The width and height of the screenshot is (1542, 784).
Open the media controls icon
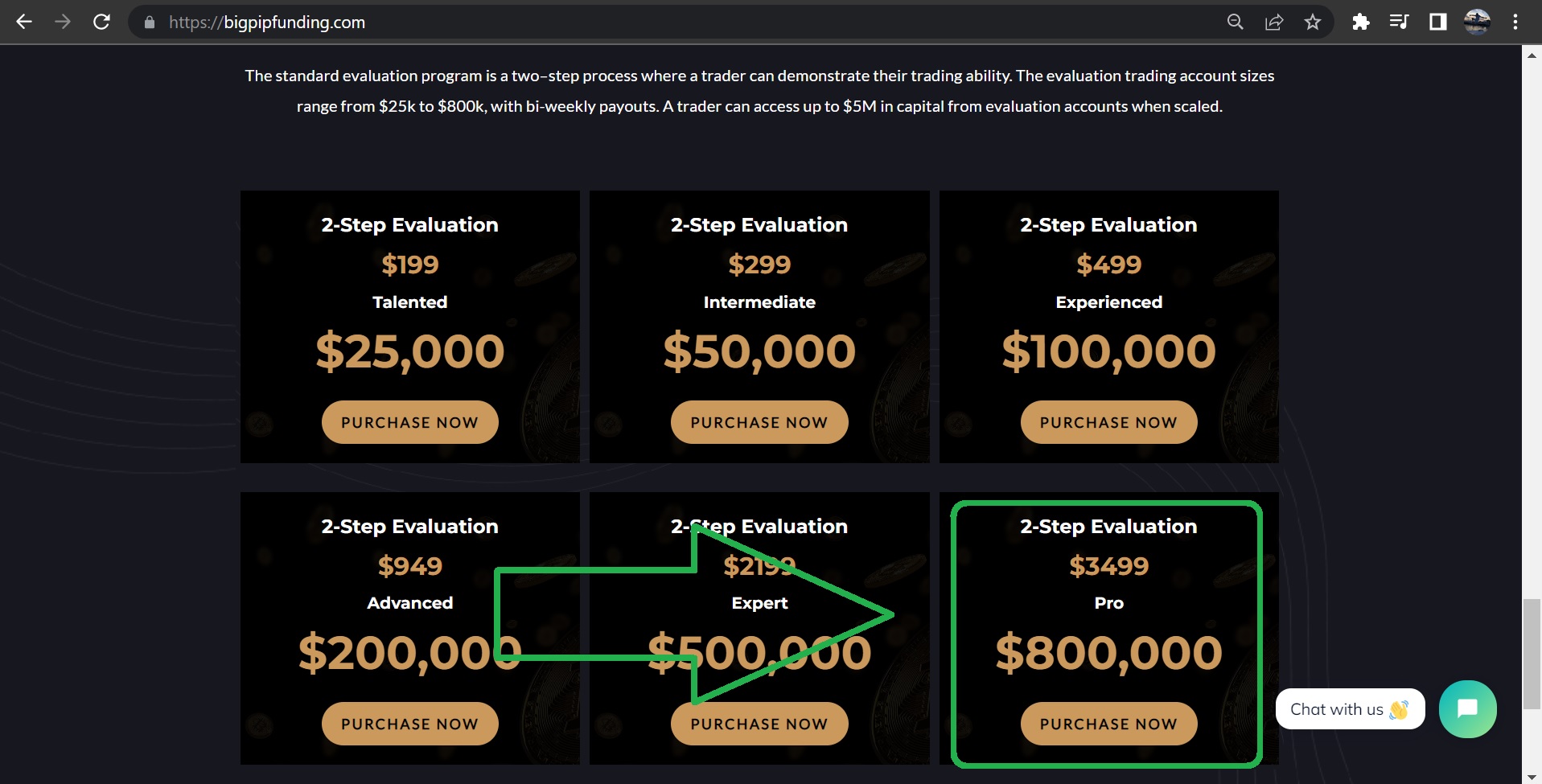click(x=1399, y=22)
